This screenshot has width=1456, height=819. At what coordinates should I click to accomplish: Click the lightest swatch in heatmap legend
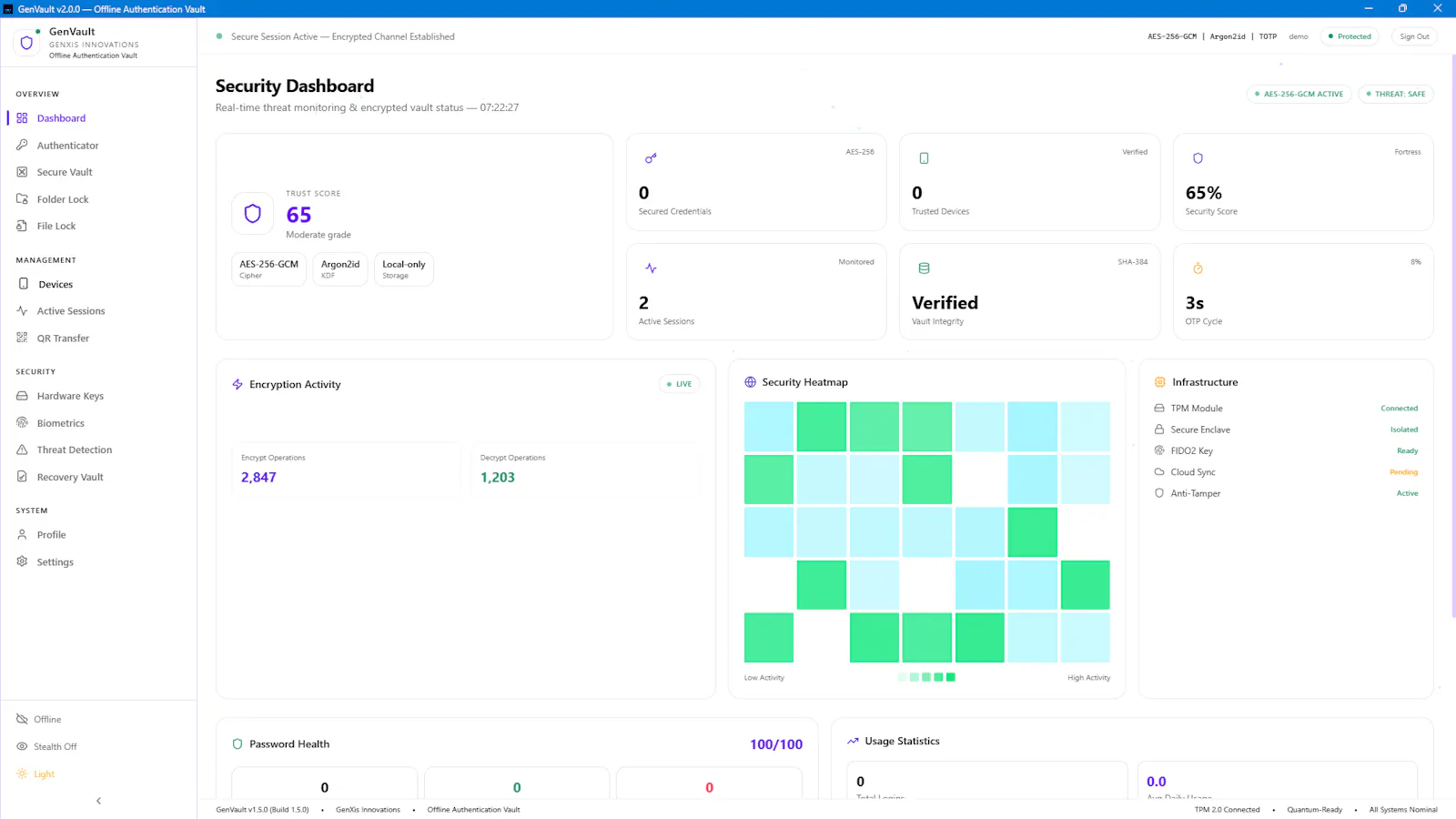[x=902, y=677]
